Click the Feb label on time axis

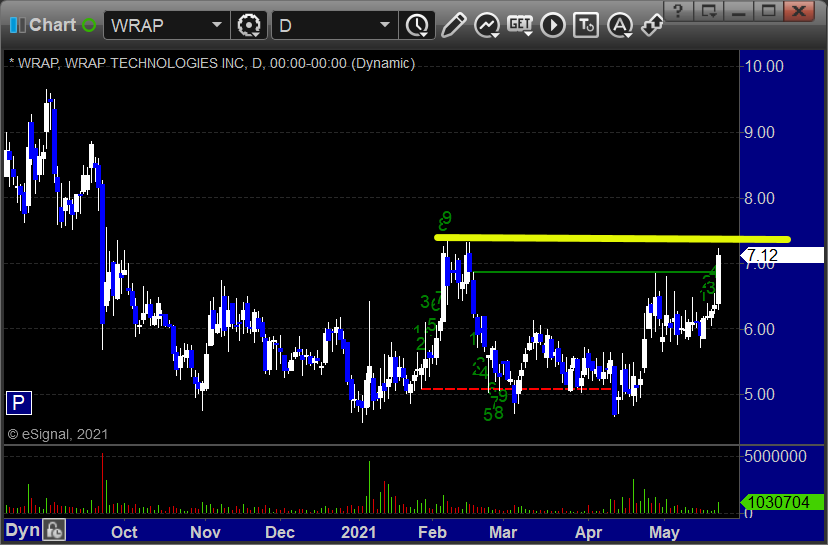tap(432, 532)
